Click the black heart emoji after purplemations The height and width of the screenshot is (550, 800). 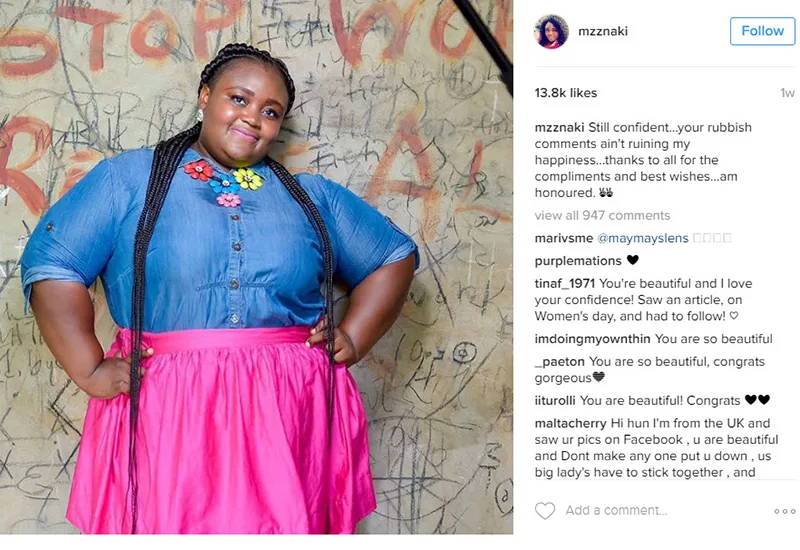[633, 260]
